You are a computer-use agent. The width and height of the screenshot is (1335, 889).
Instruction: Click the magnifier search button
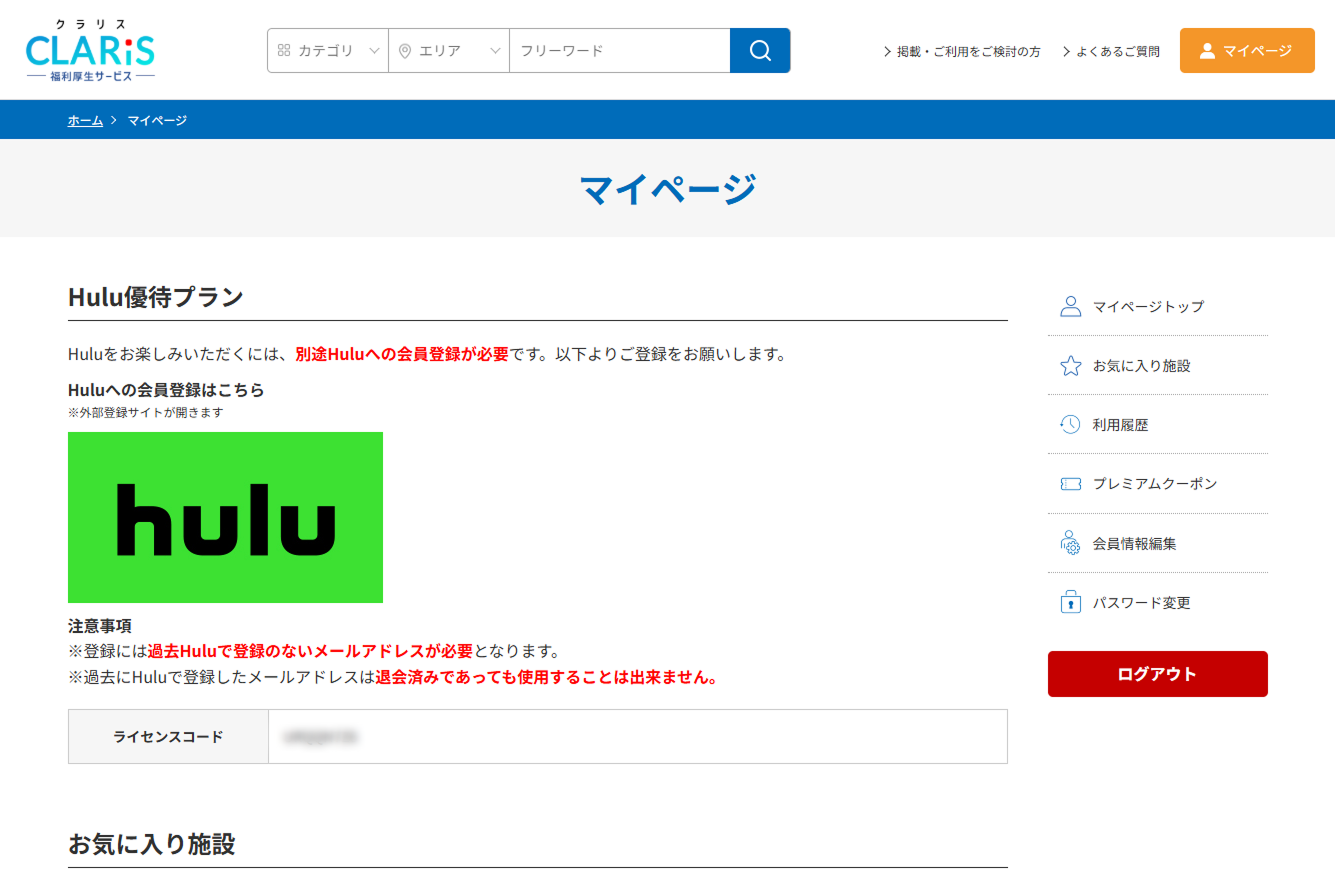760,50
